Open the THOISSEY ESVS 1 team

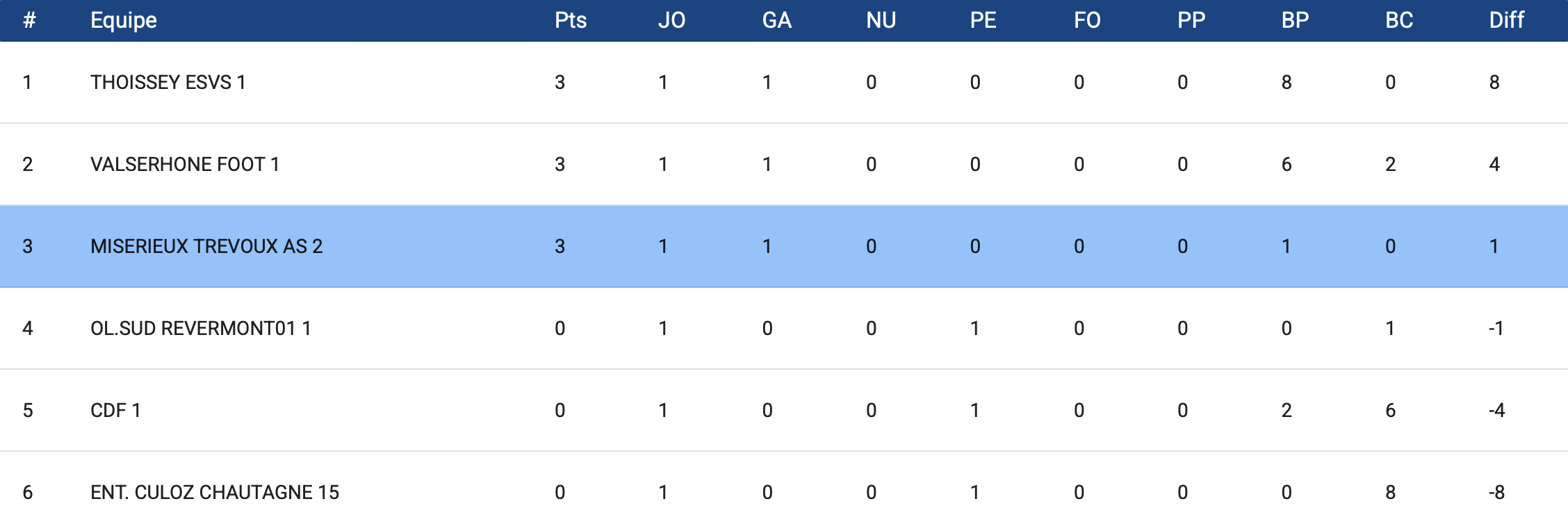click(x=168, y=83)
